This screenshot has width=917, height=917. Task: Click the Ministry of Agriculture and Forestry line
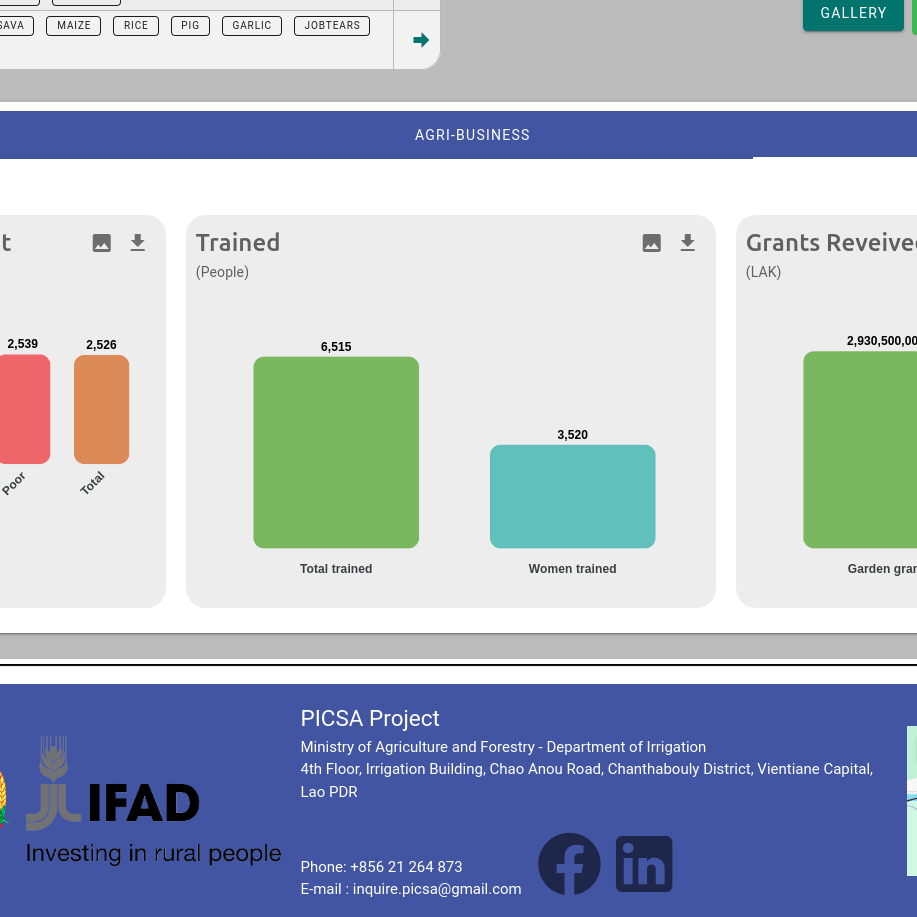pos(503,747)
